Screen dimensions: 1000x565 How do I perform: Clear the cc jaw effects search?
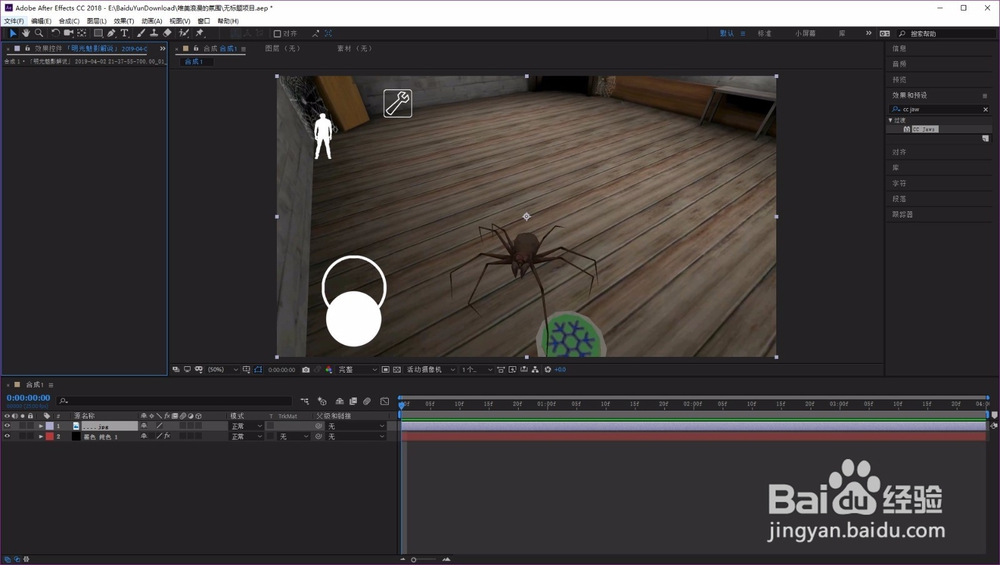click(985, 110)
